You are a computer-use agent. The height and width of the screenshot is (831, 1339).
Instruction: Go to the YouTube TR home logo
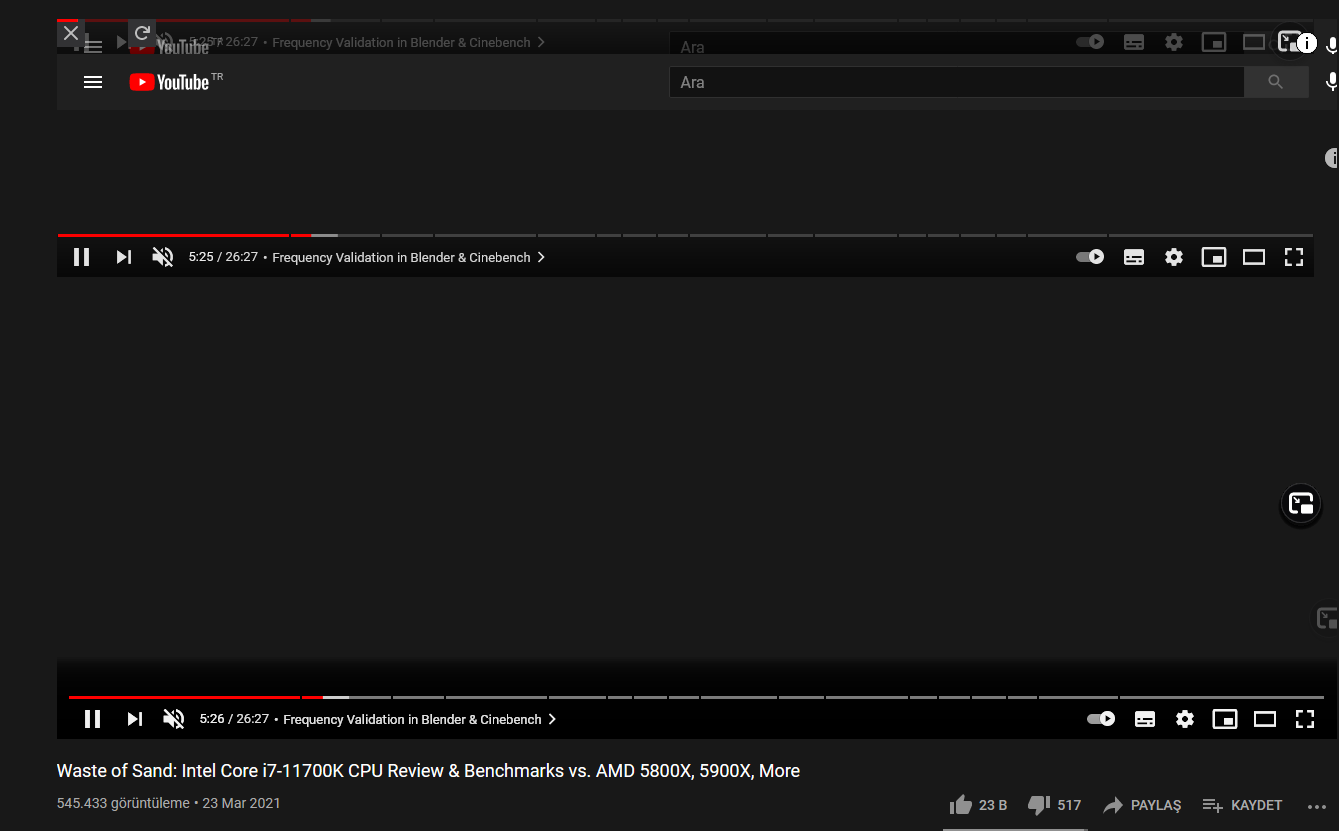click(175, 82)
